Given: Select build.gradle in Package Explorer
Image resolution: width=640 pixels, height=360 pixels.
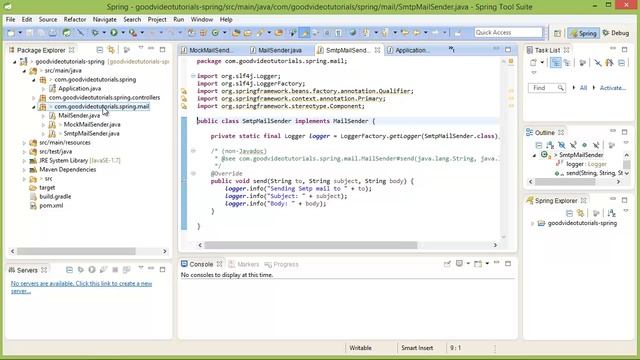Looking at the screenshot, I should 55,197.
